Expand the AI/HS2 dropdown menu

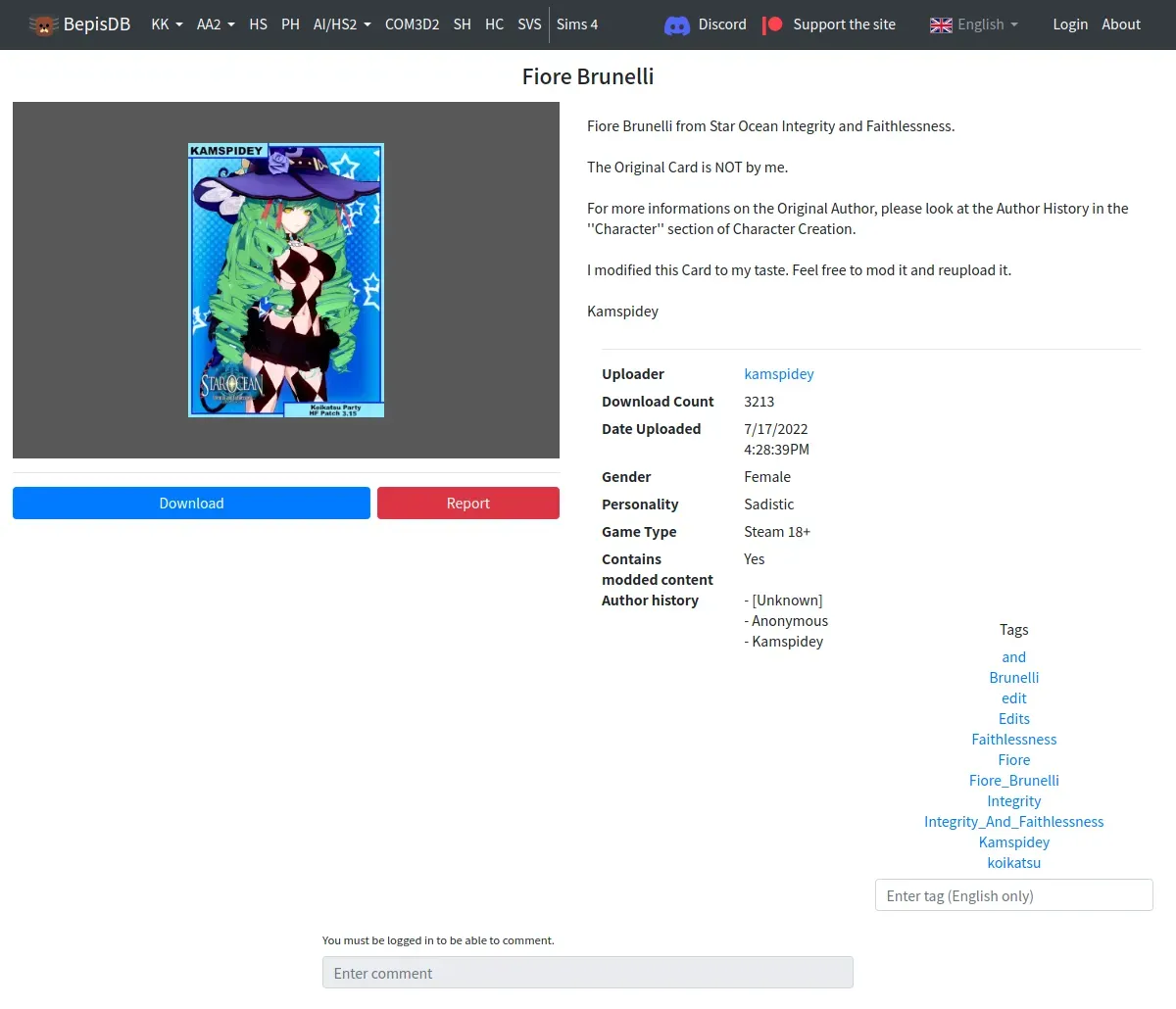342,24
